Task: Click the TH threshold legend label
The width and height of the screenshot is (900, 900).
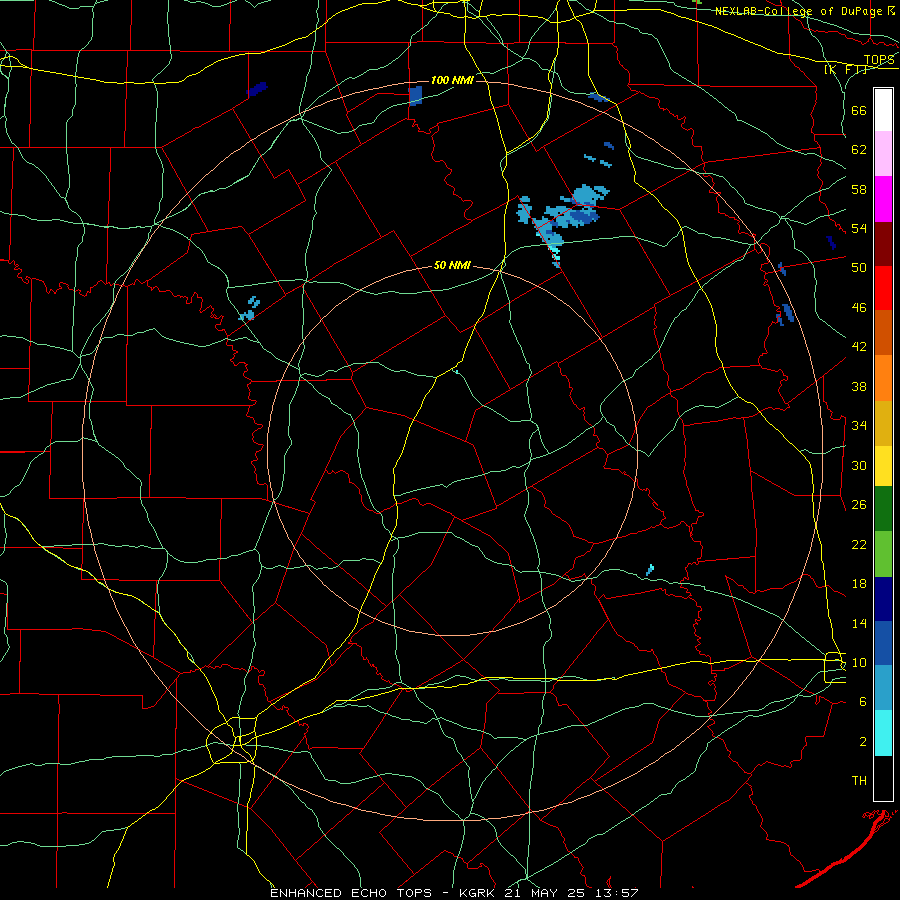Action: (859, 781)
